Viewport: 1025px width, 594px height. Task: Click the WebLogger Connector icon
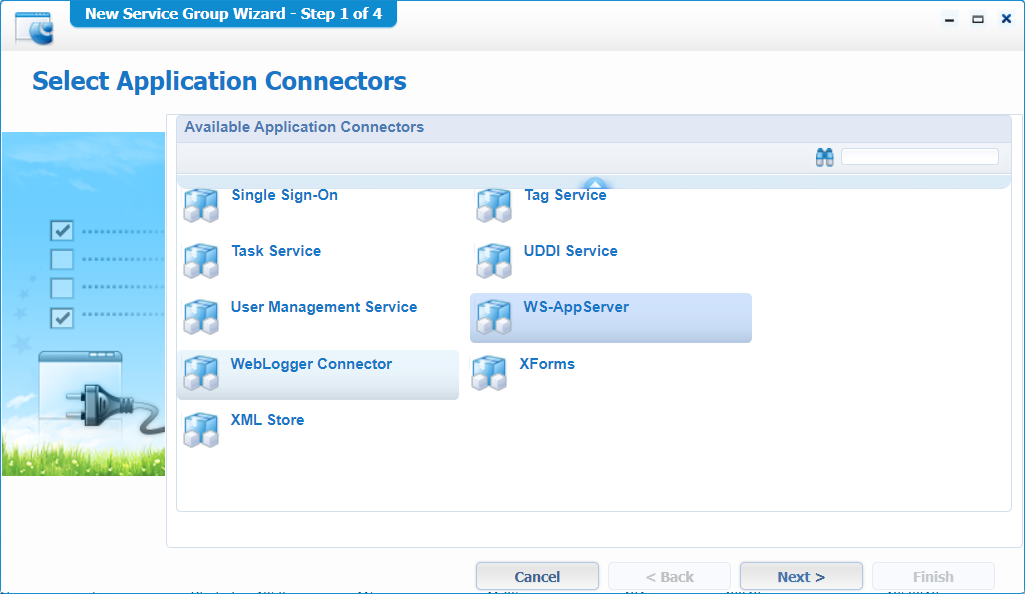pos(201,373)
